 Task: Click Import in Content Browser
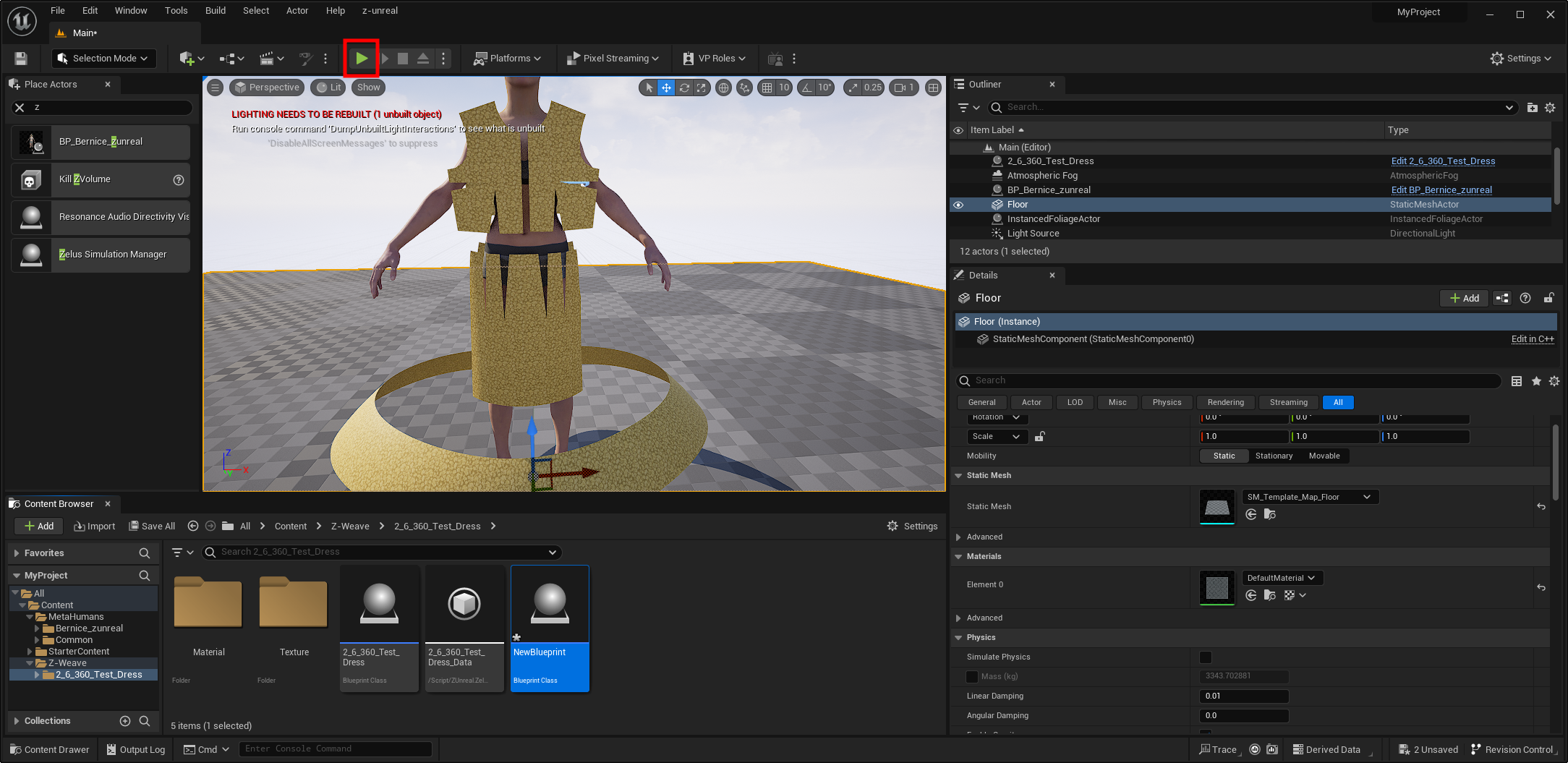click(95, 526)
